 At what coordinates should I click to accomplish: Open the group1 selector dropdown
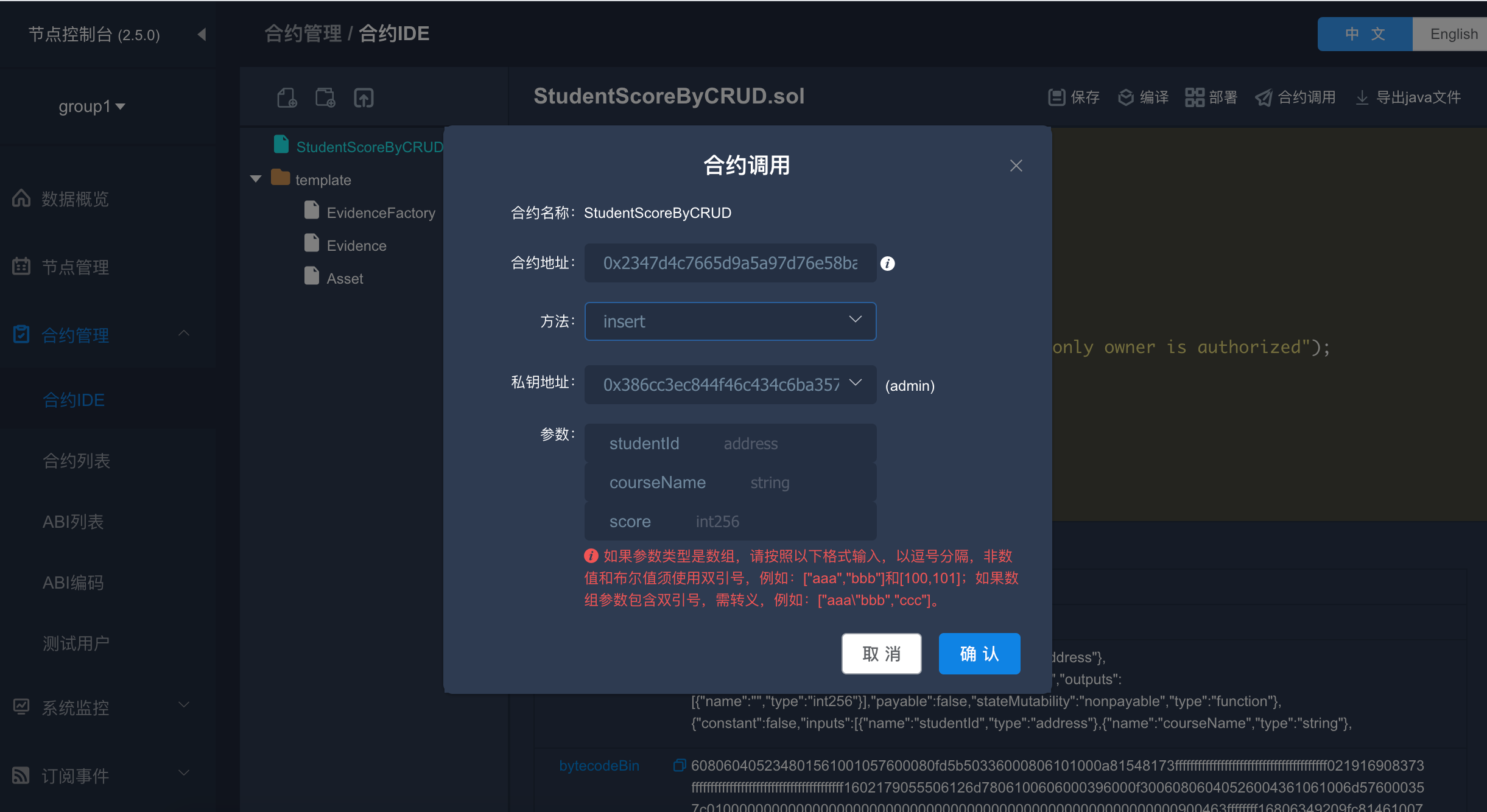coord(91,107)
